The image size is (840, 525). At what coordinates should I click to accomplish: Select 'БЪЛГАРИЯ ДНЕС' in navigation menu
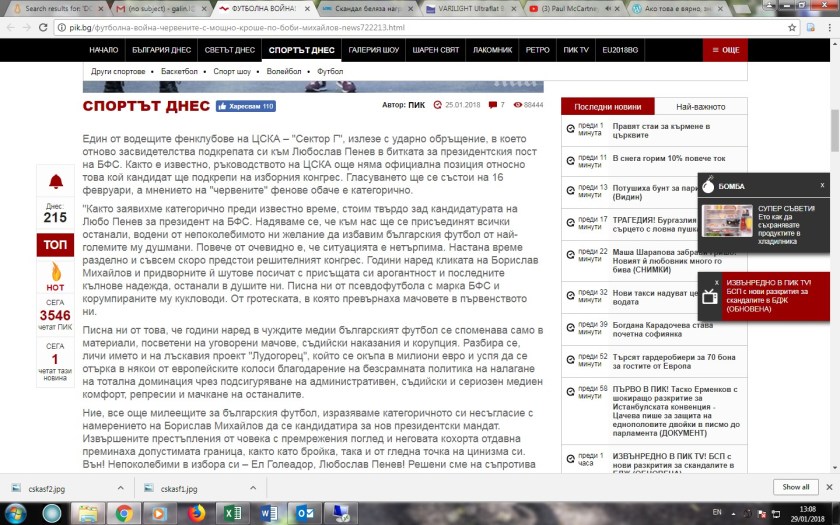tap(163, 50)
